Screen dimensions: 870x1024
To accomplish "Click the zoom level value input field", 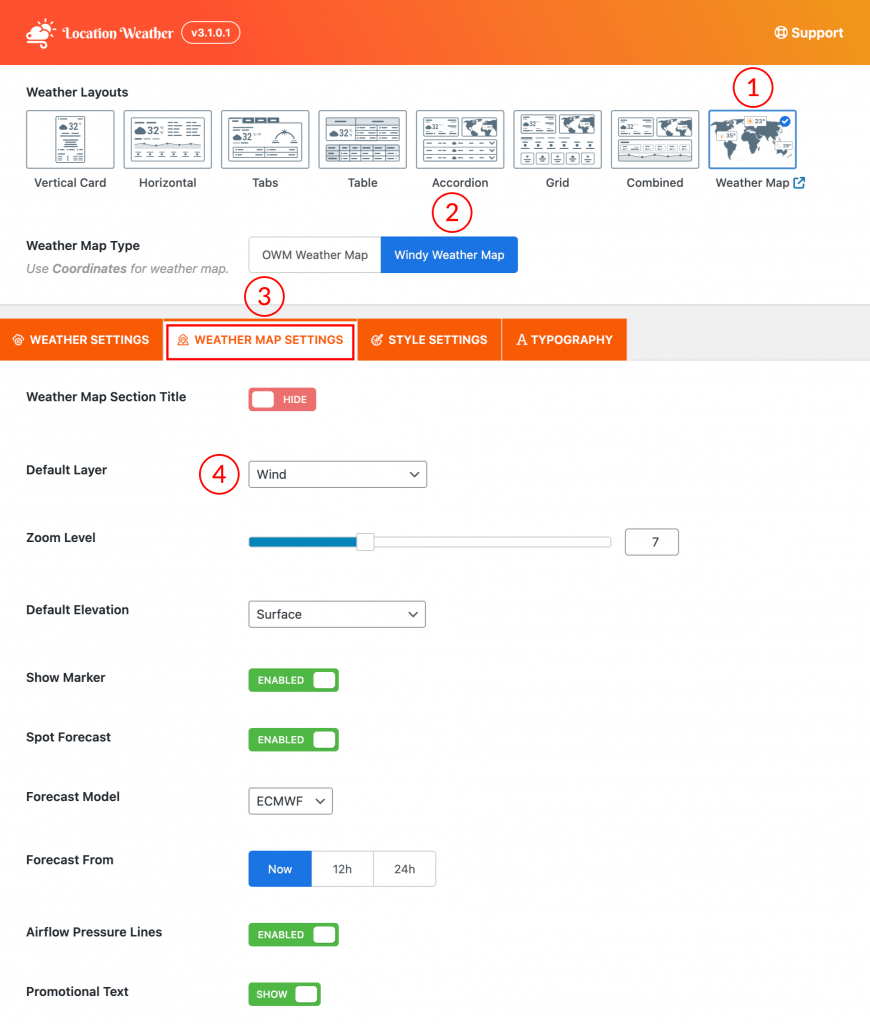I will [651, 541].
